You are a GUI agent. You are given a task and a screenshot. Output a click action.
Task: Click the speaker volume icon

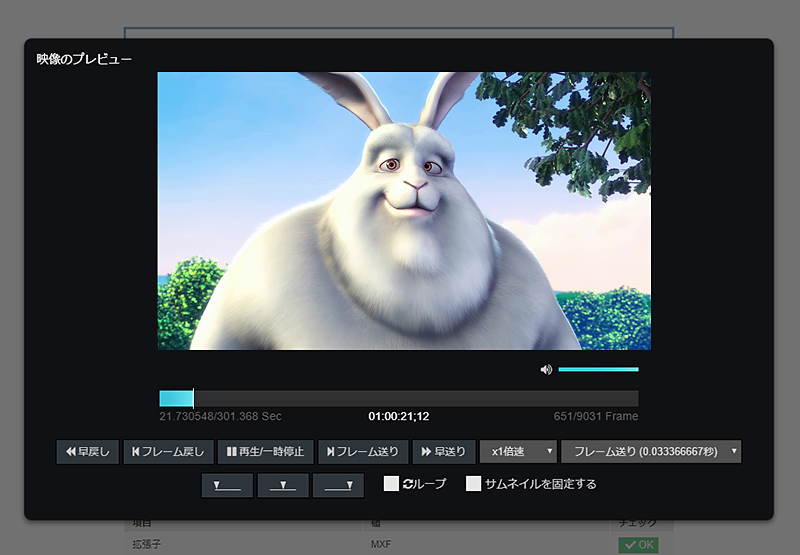tap(546, 369)
